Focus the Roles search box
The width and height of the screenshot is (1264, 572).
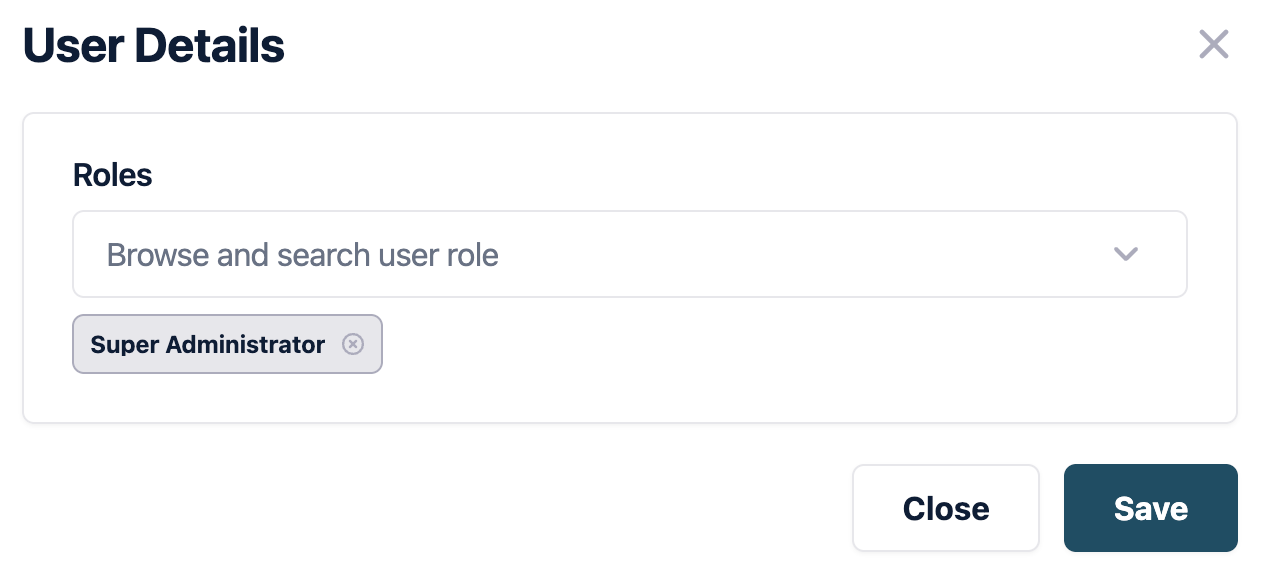coord(600,254)
